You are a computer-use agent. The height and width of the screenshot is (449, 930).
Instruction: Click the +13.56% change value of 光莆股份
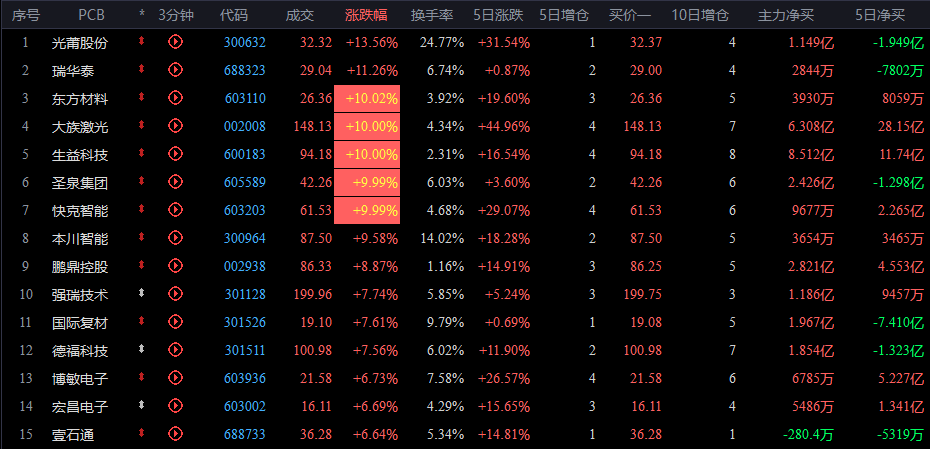point(372,42)
